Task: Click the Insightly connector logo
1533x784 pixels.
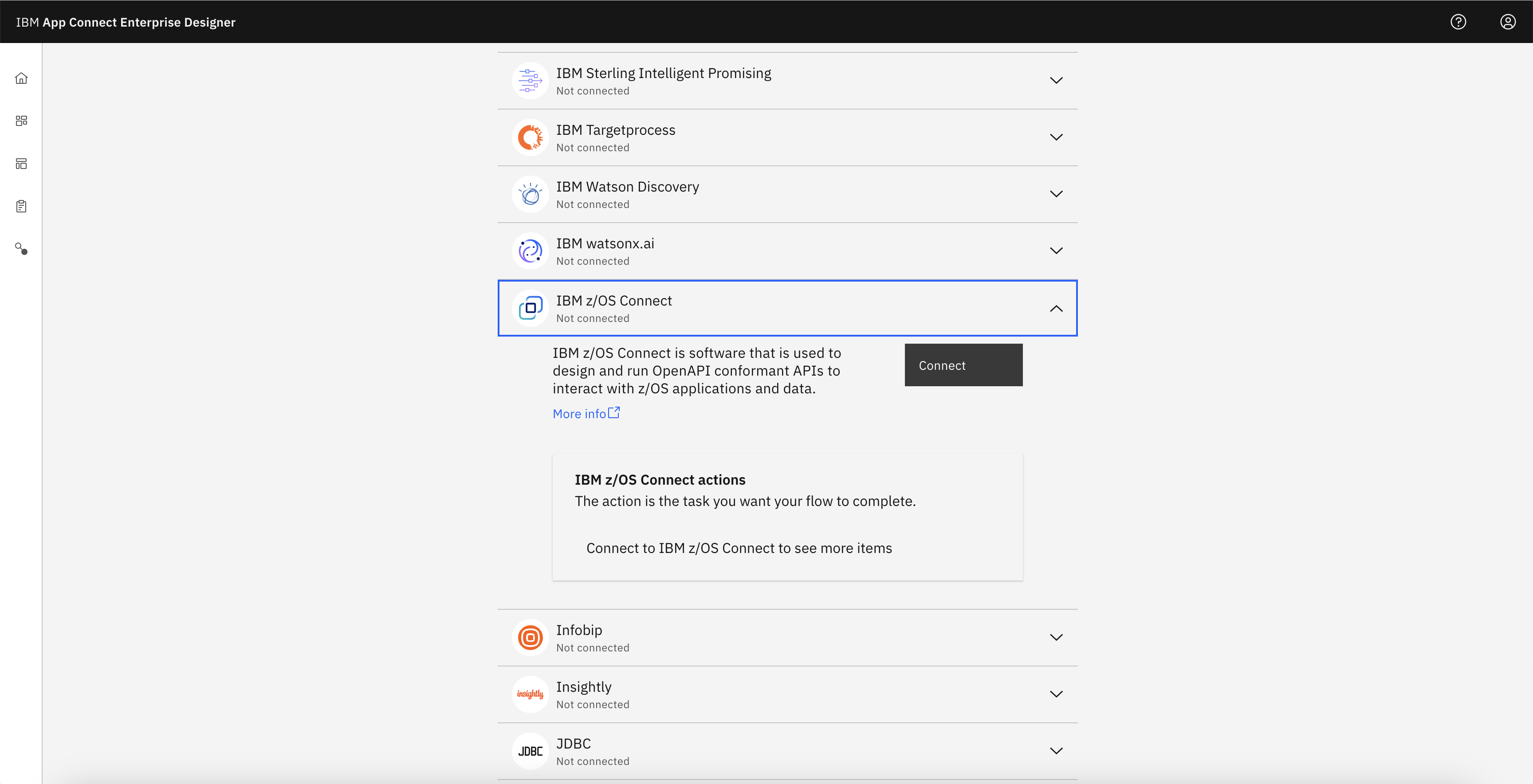Action: click(x=530, y=694)
